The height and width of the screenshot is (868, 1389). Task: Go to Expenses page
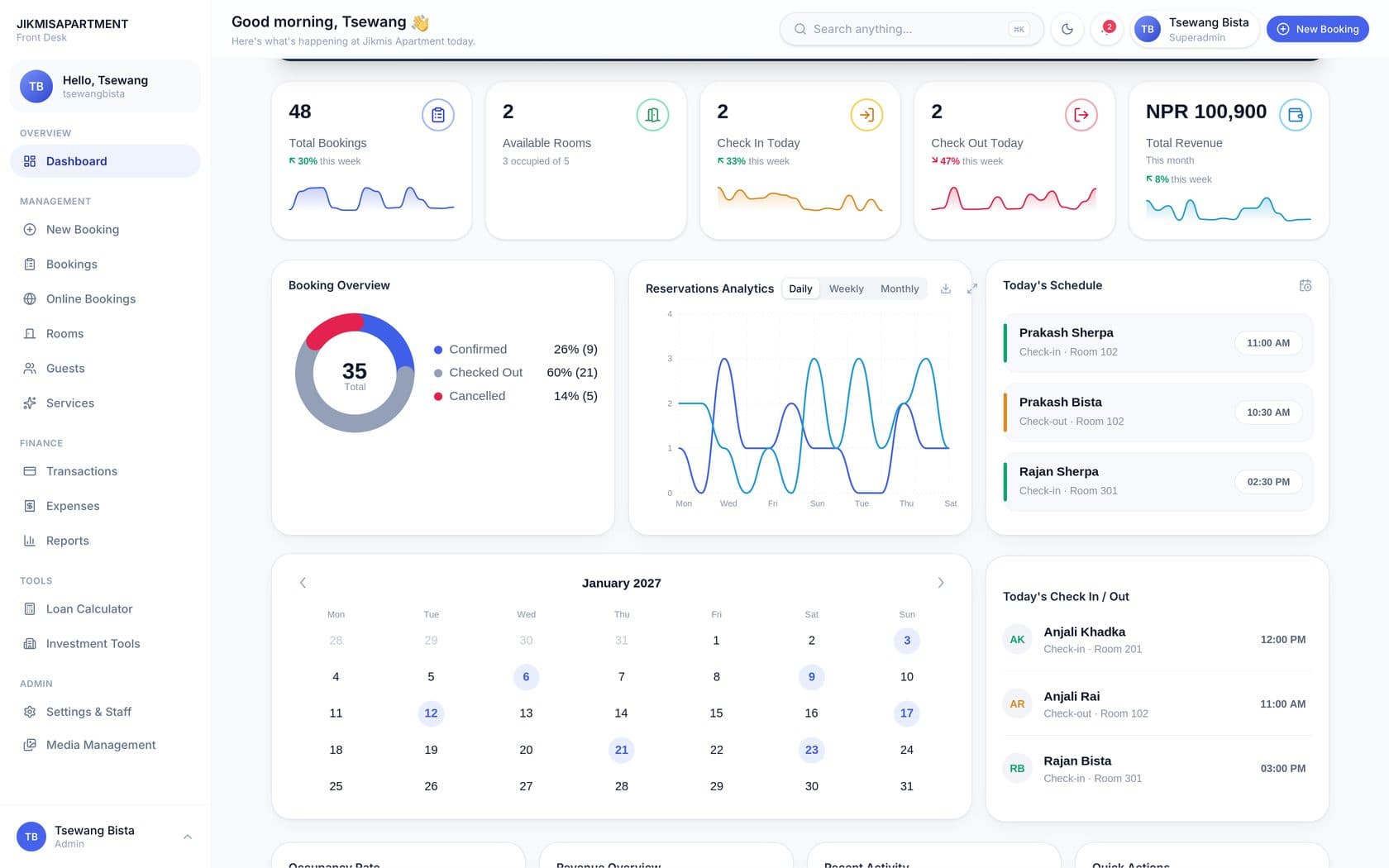(x=105, y=506)
